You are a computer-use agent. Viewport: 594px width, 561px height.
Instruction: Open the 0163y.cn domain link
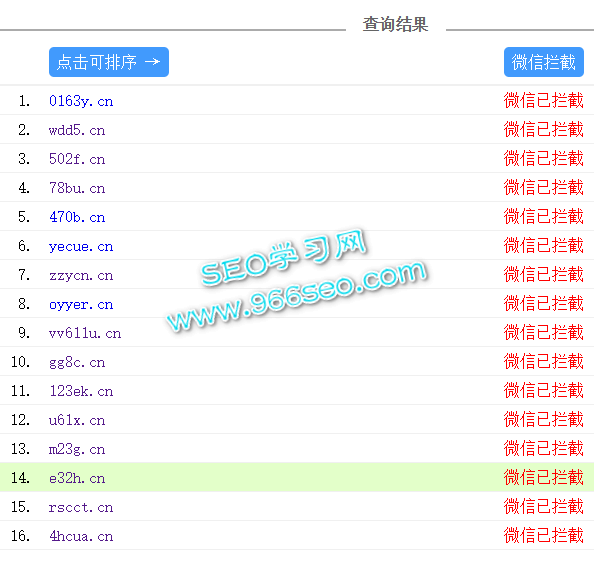[81, 101]
